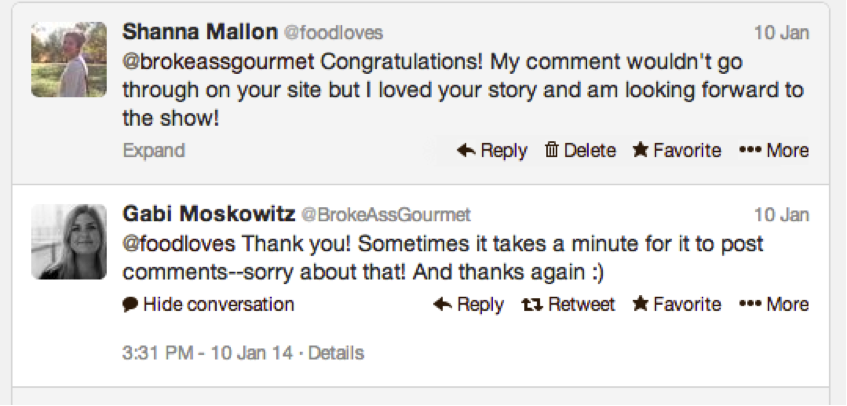Open More options on Gabi Moskowitz's tweet
This screenshot has width=847, height=406.
(774, 304)
